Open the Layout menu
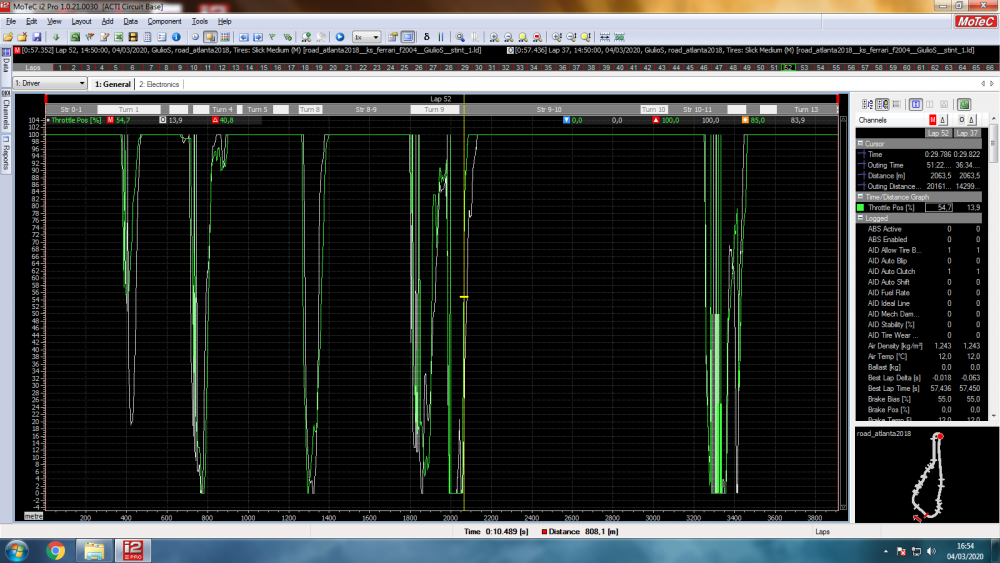This screenshot has height=563, width=1000. (81, 21)
